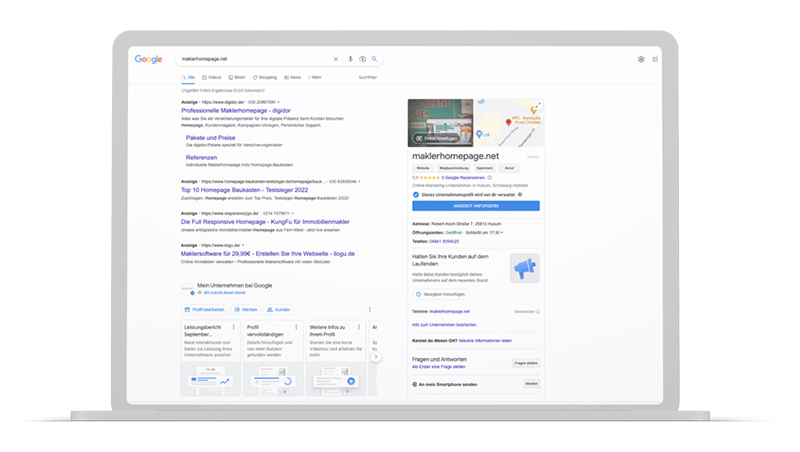Open the Mehr menu

(x=315, y=78)
